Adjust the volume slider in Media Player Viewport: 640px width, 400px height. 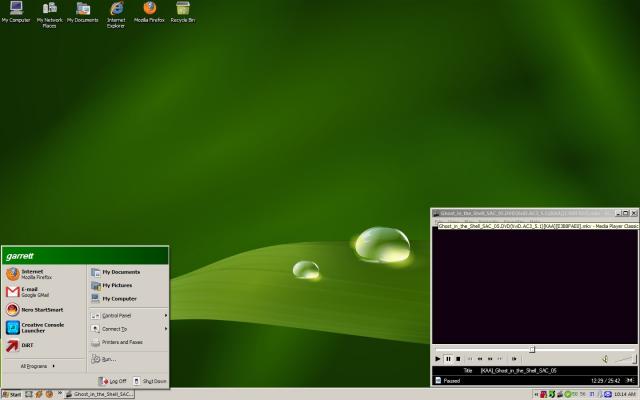tap(624, 359)
